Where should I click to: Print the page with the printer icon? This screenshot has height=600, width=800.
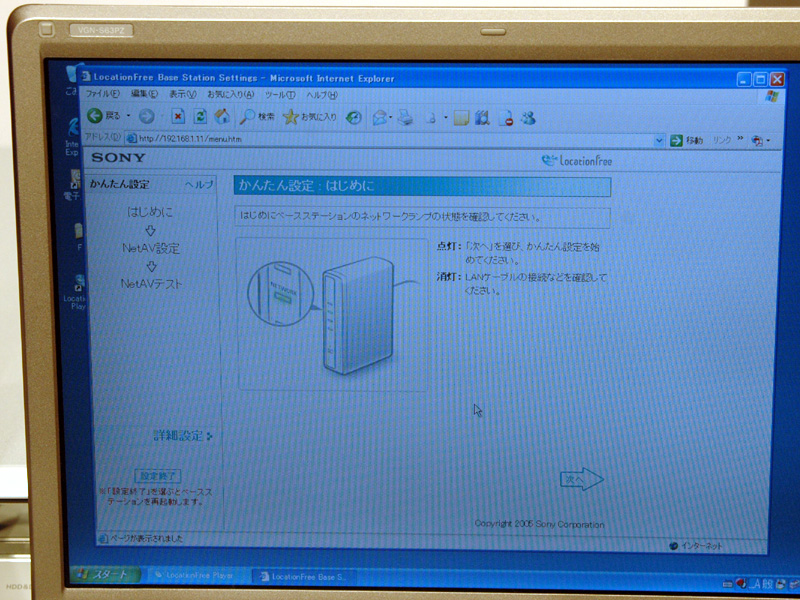click(406, 118)
